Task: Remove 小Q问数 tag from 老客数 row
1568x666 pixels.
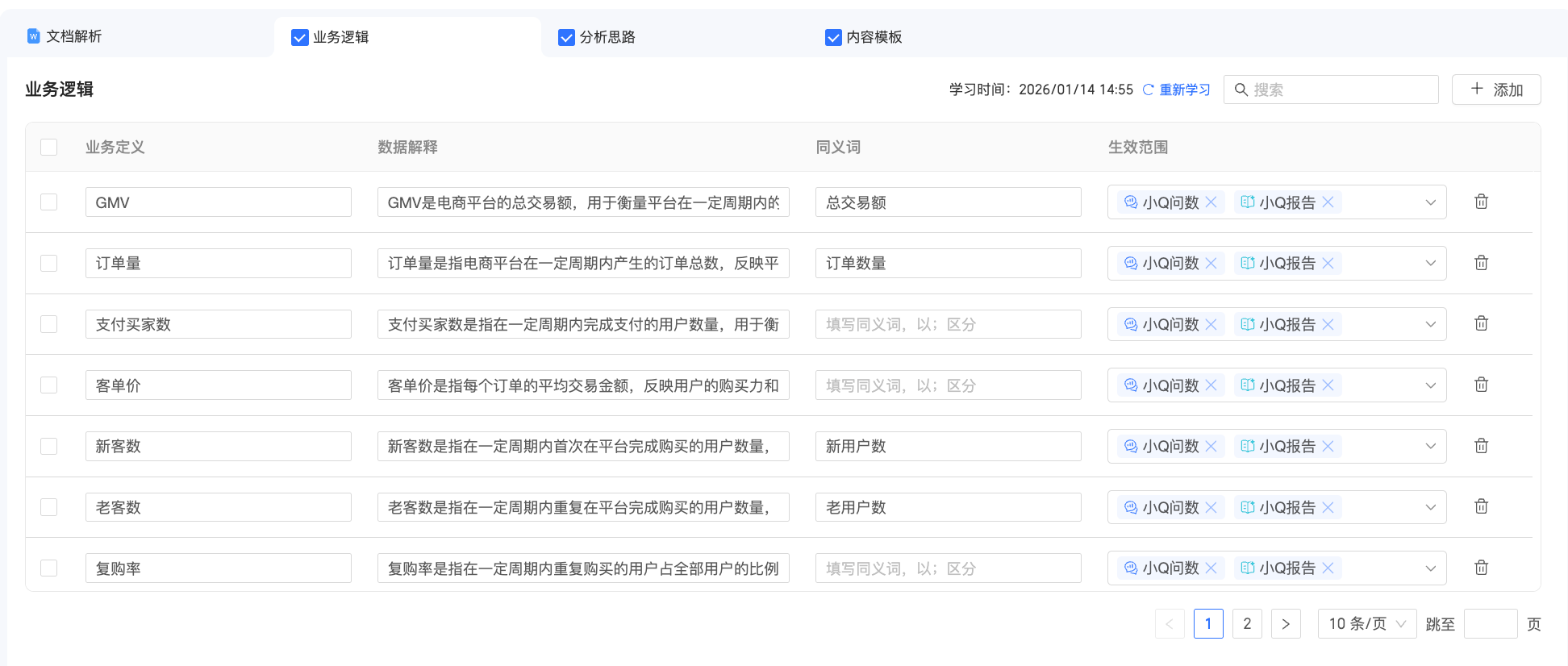Action: pos(1211,507)
